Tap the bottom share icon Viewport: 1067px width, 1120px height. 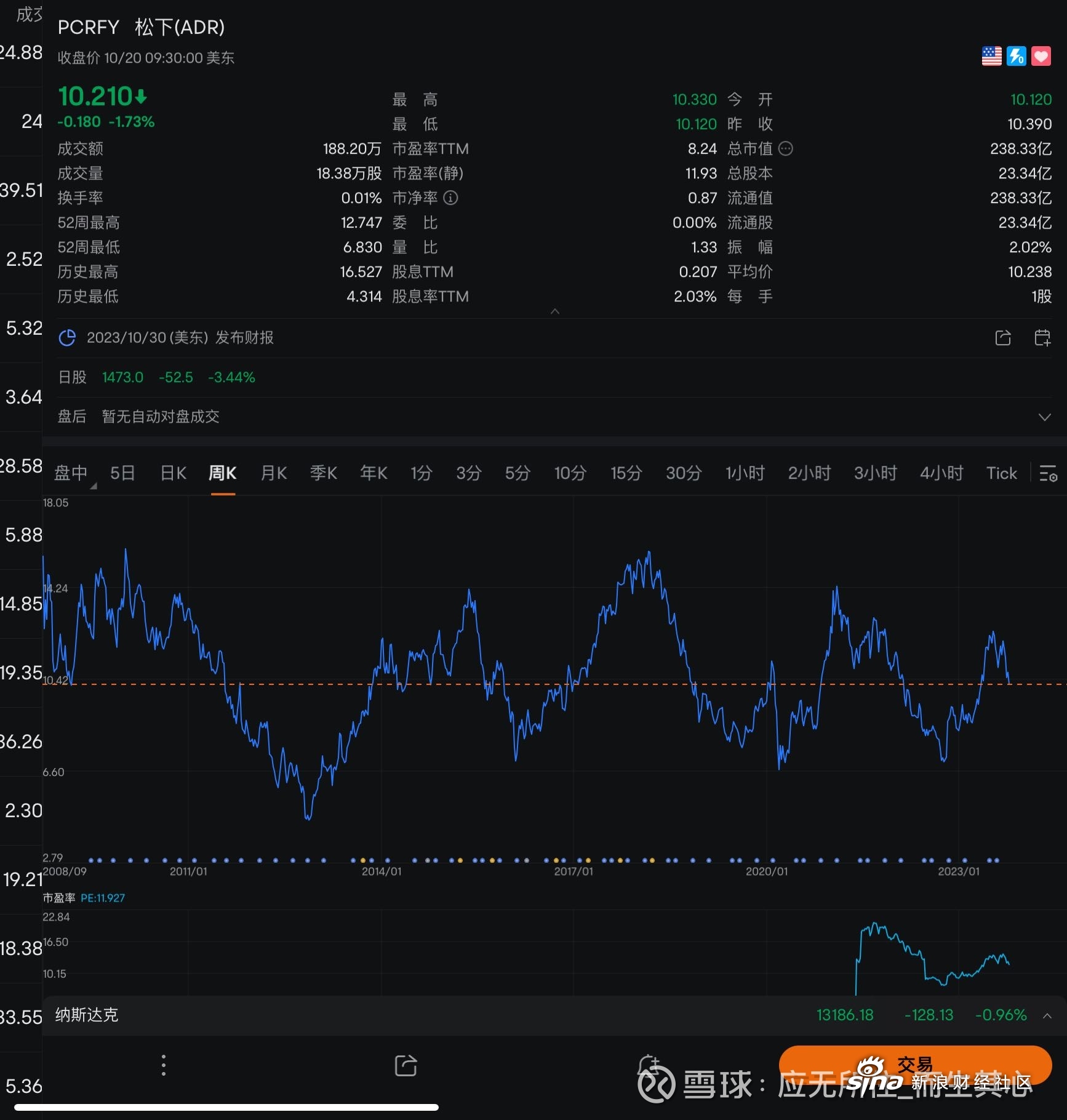click(x=406, y=1065)
